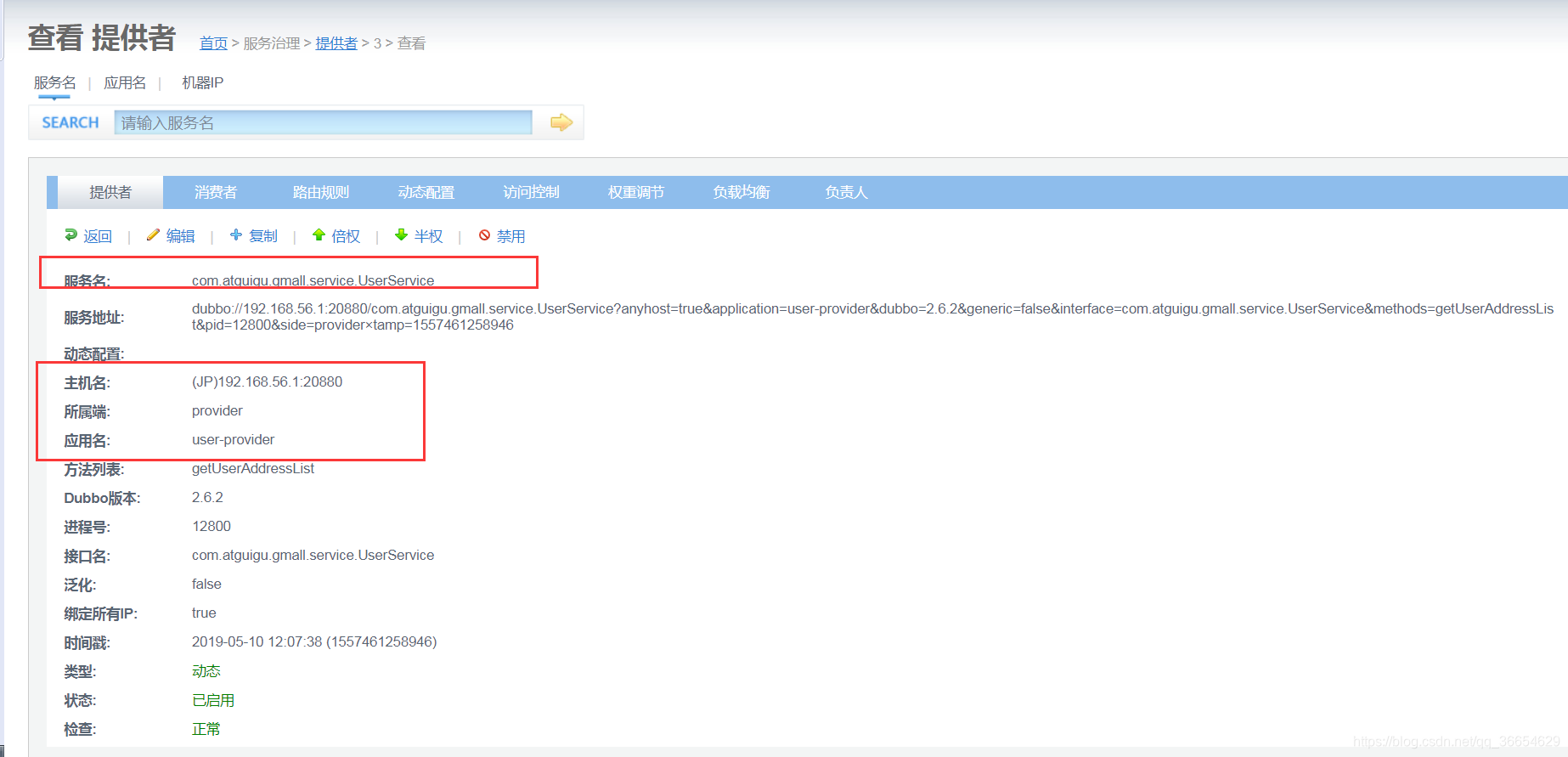This screenshot has height=757, width=1568.
Task: Click the 检查 value 正常
Action: tap(206, 729)
